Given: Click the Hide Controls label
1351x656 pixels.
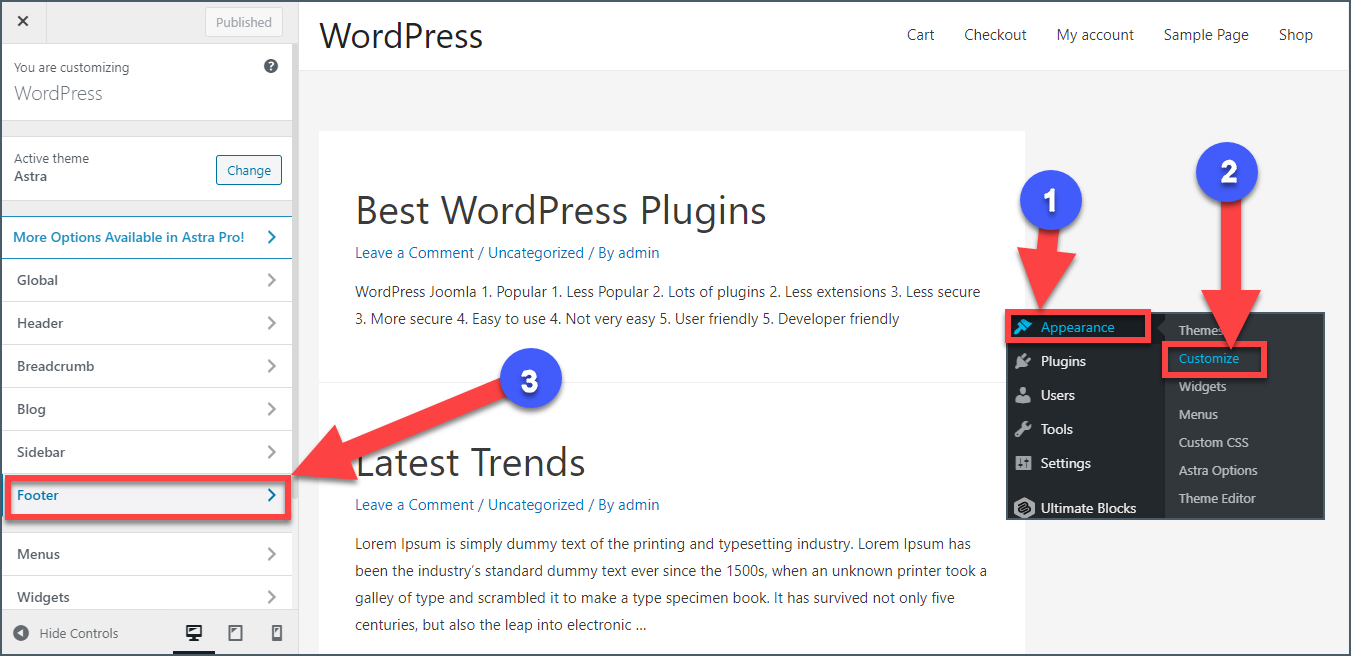Looking at the screenshot, I should pos(79,633).
